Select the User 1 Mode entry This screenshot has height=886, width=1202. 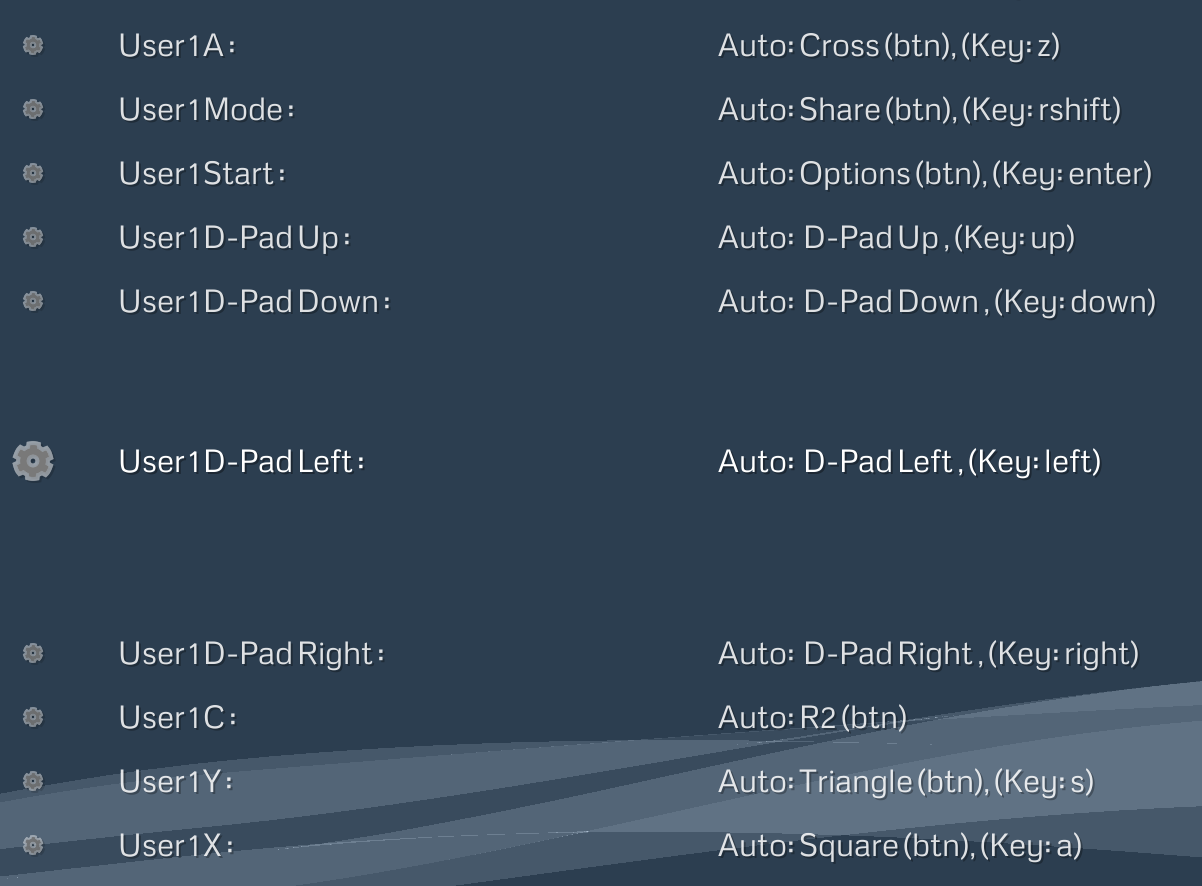click(601, 109)
